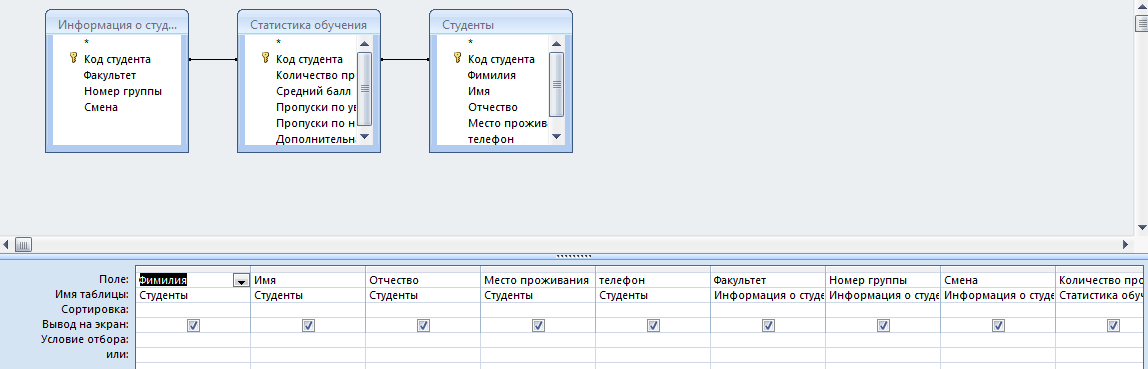
Task: Select Имя field in Студенты table
Action: (x=479, y=91)
